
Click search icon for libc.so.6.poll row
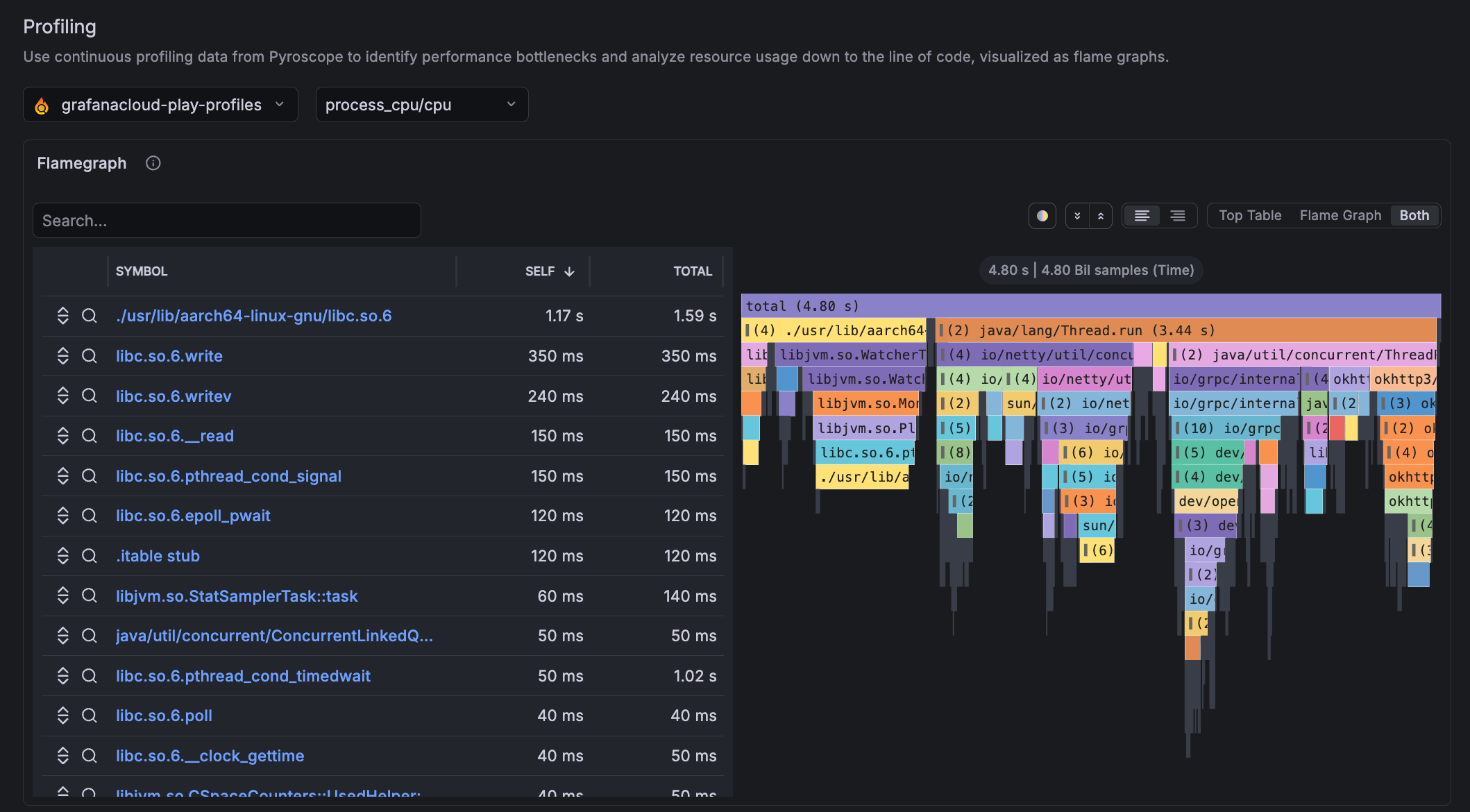pos(90,716)
